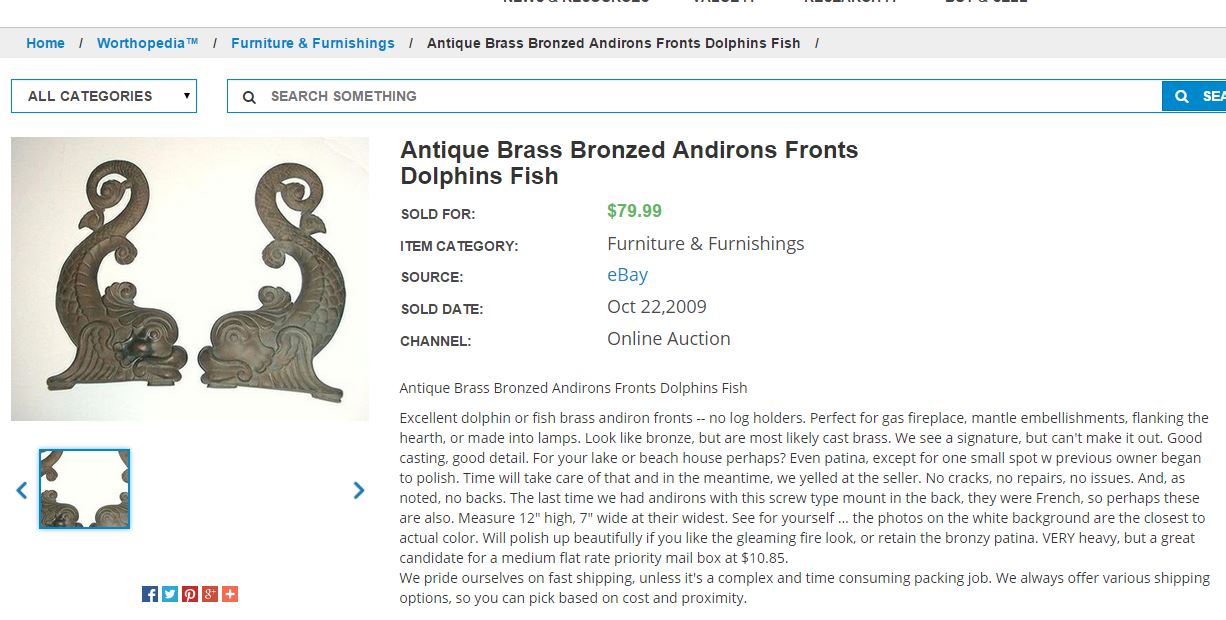This screenshot has width=1226, height=620.
Task: Advance thumbnails with the right arrow
Action: pos(359,490)
